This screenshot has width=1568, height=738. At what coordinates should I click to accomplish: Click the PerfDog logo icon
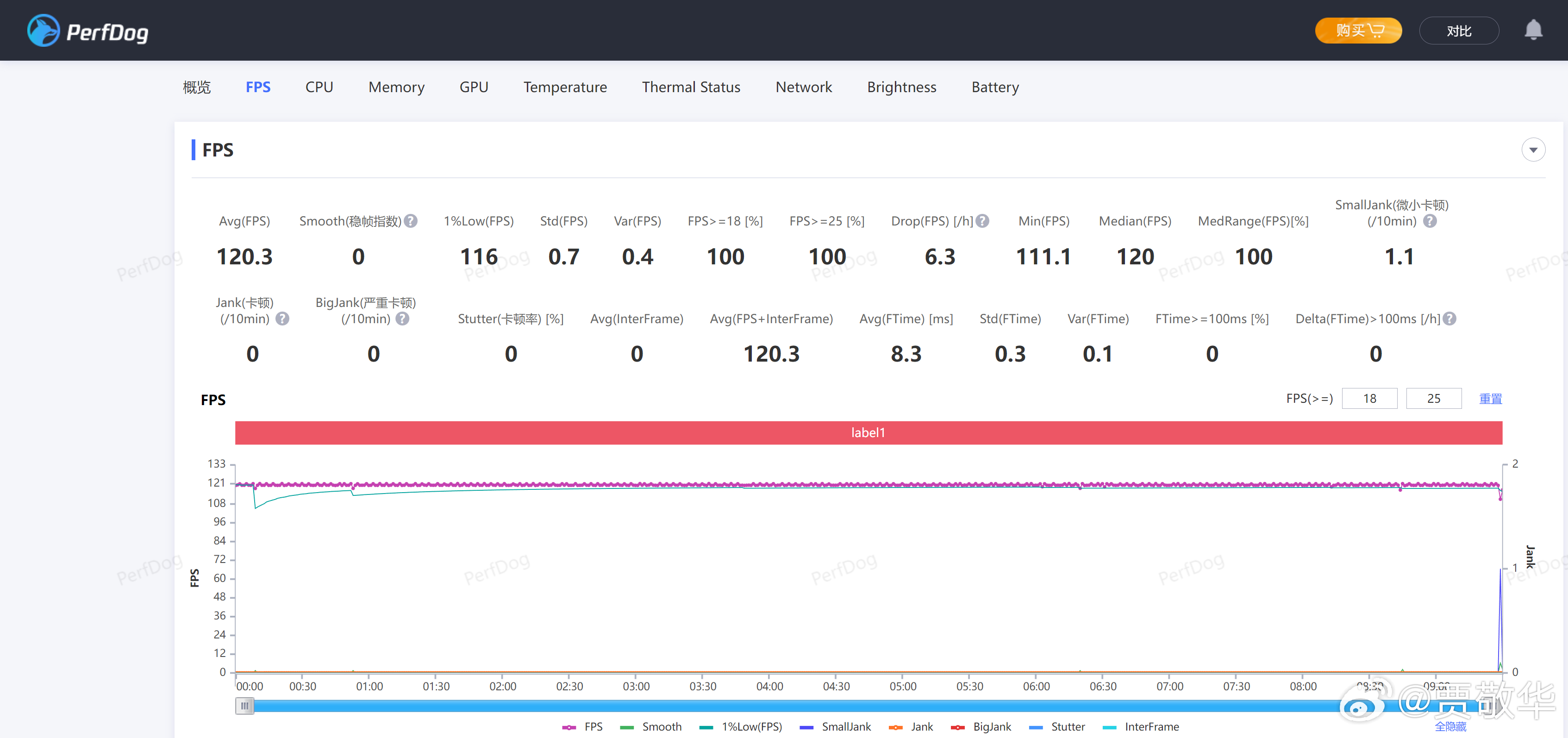click(x=43, y=31)
